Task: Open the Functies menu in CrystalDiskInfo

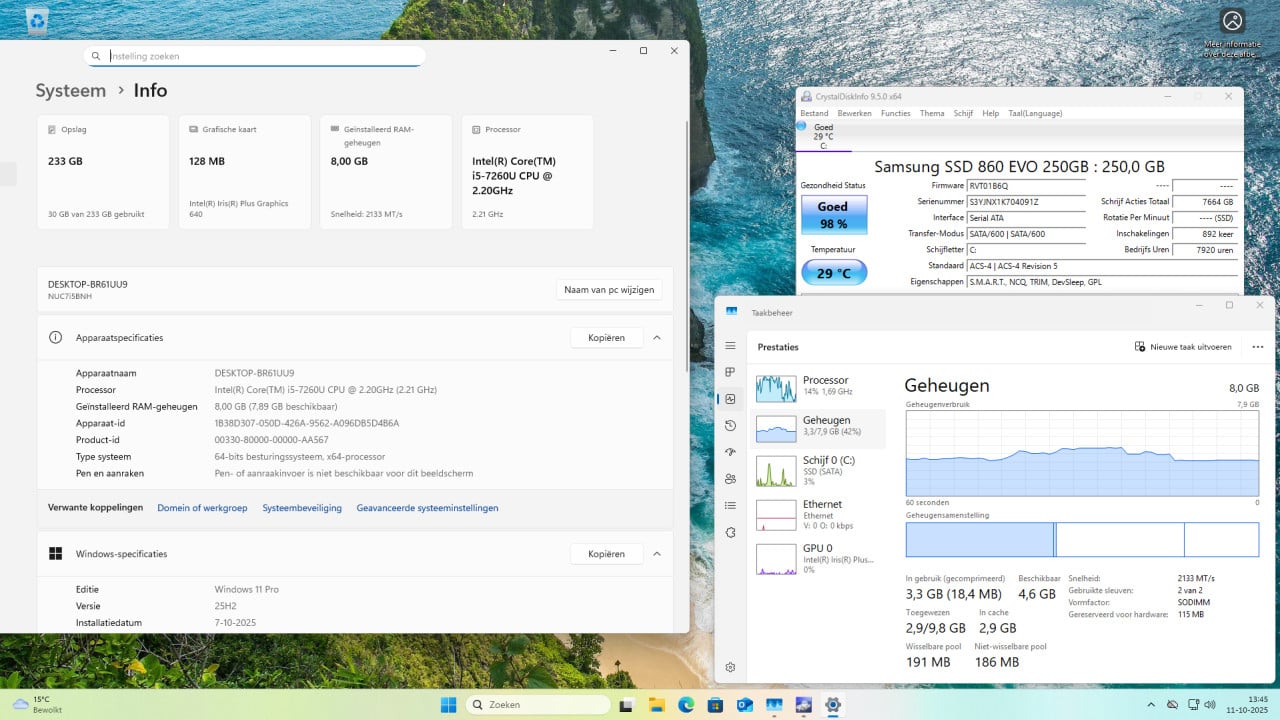Action: point(895,113)
